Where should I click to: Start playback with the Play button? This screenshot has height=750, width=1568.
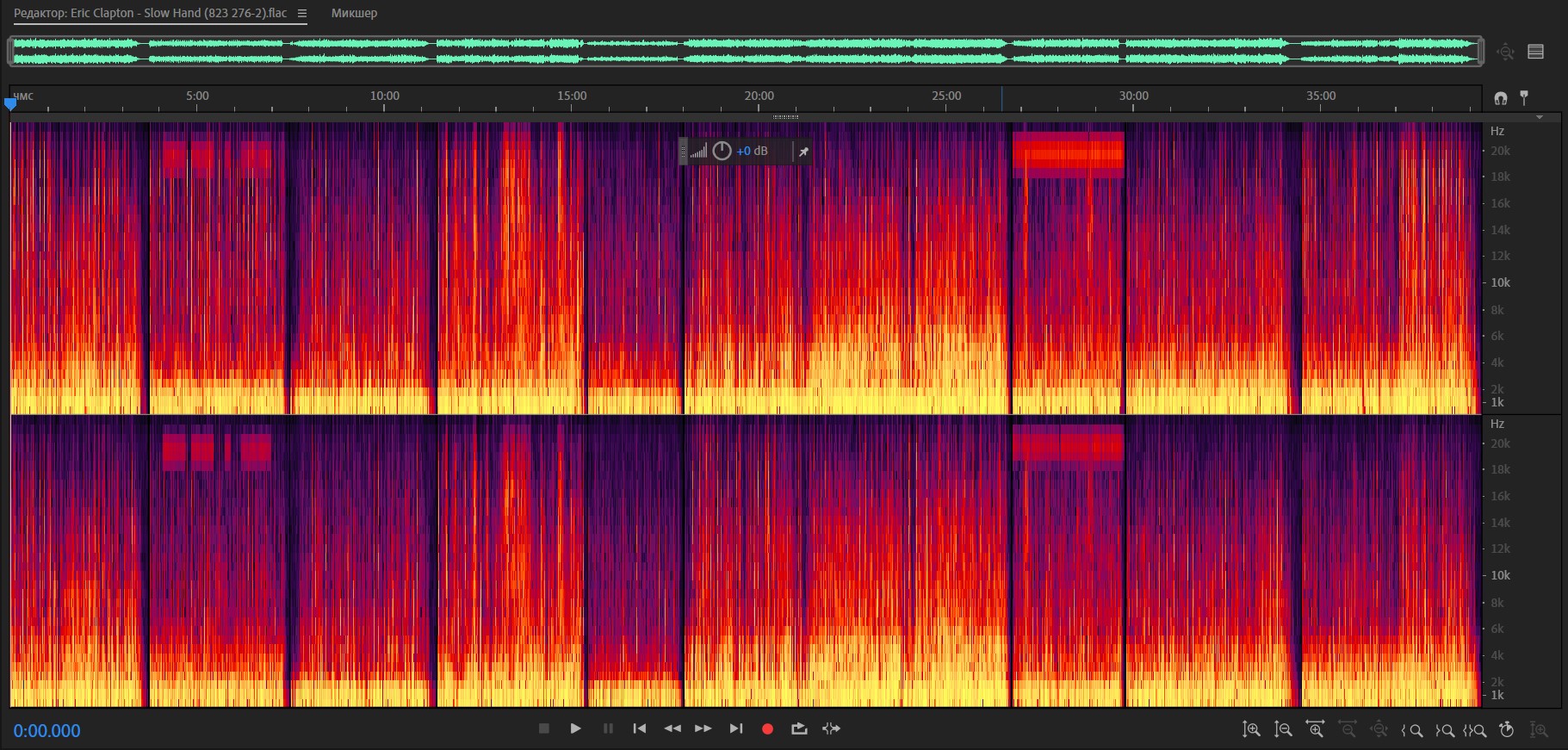pos(575,728)
